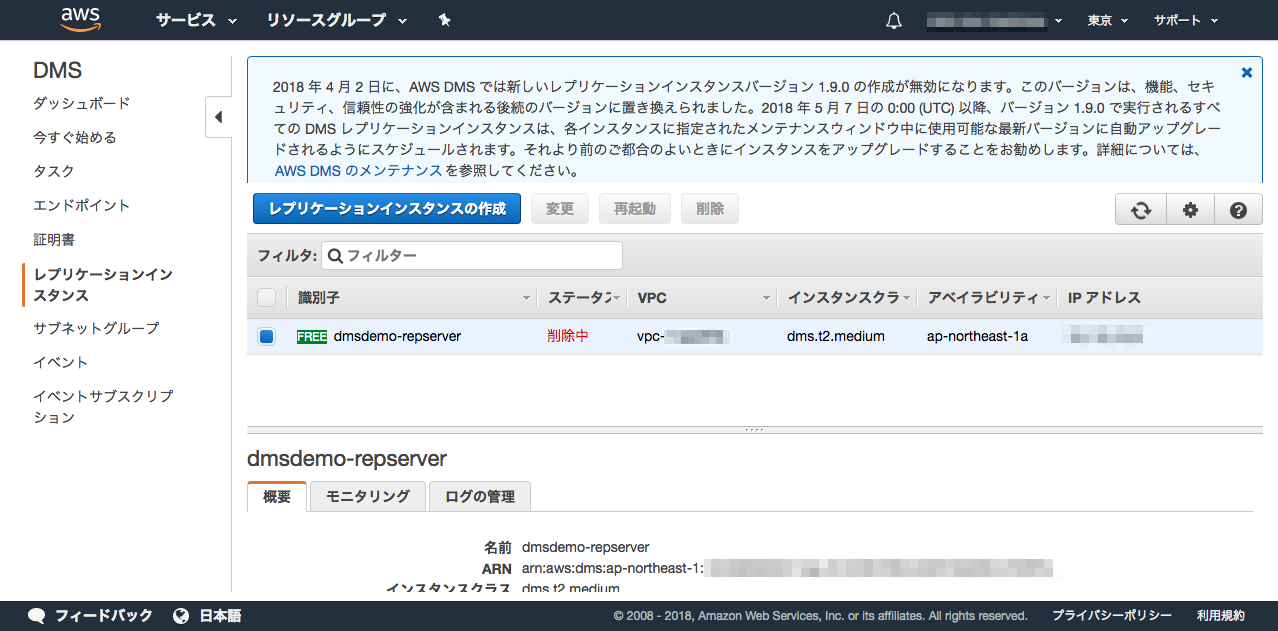Open イベント in sidebar
1278x631 pixels.
pyautogui.click(x=61, y=362)
